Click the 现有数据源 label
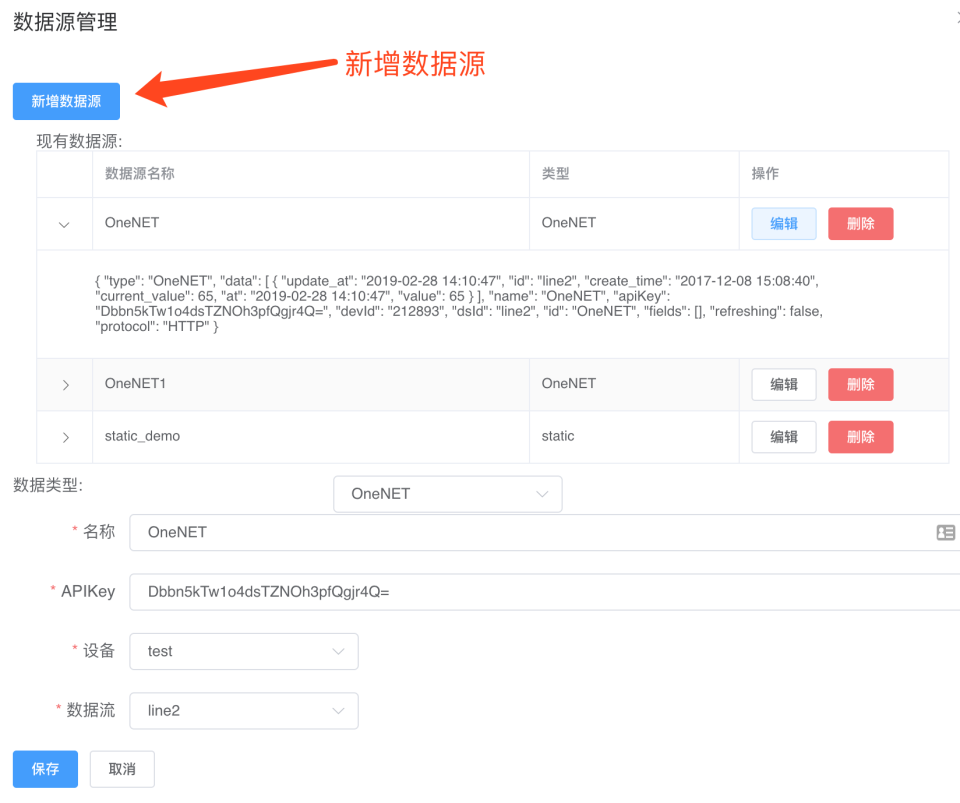960x803 pixels. click(80, 141)
